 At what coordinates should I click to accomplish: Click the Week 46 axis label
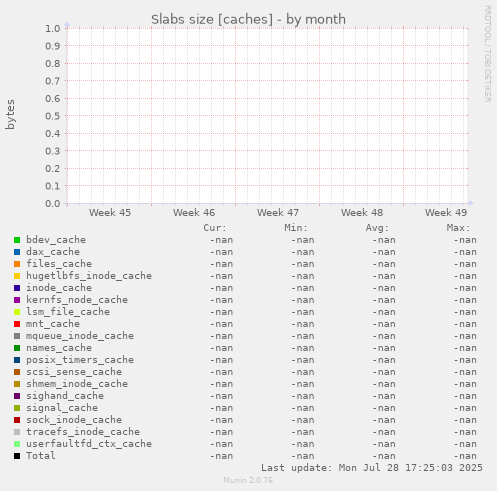click(x=194, y=213)
